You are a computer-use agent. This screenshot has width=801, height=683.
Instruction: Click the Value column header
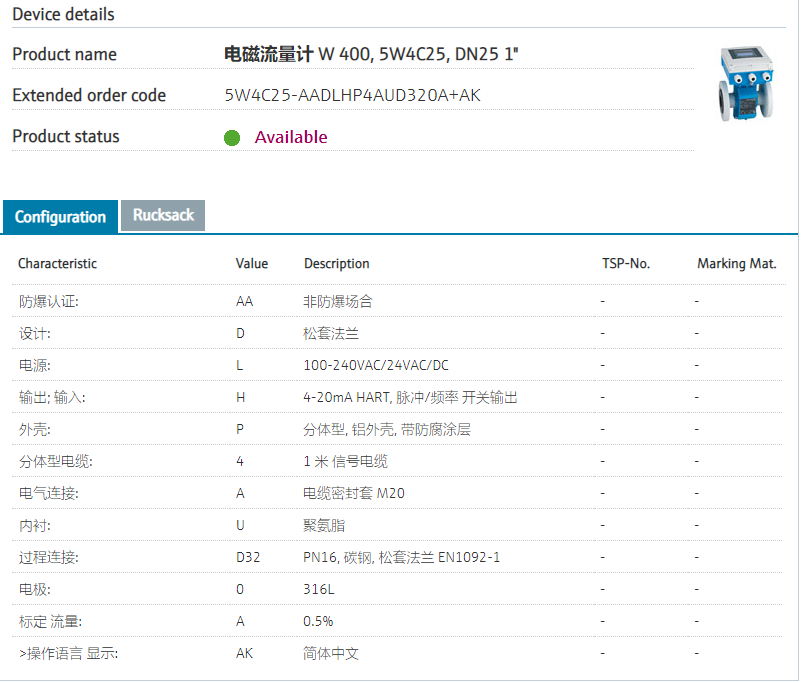252,264
